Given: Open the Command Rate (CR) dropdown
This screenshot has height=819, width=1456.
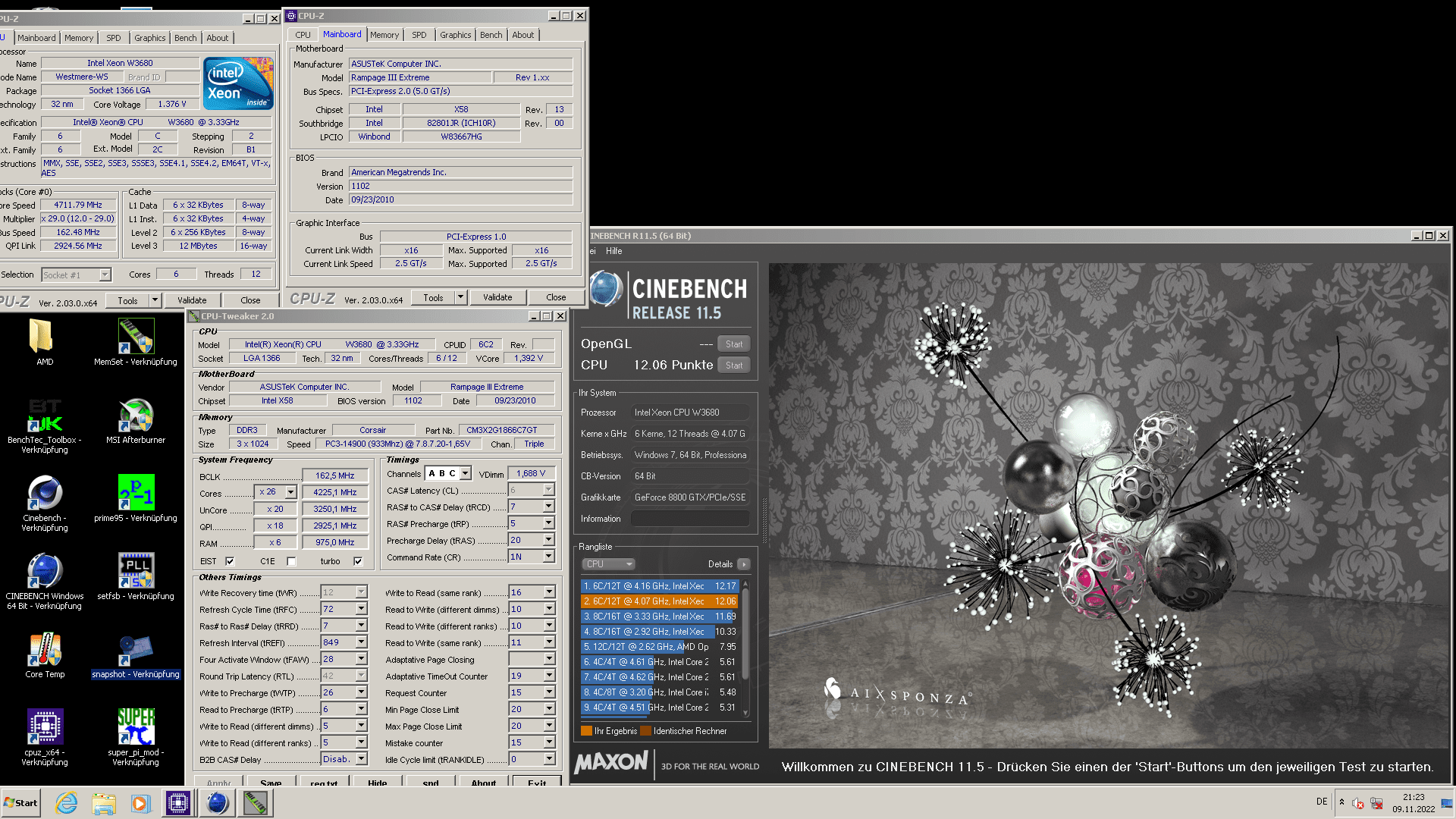Looking at the screenshot, I should point(548,557).
